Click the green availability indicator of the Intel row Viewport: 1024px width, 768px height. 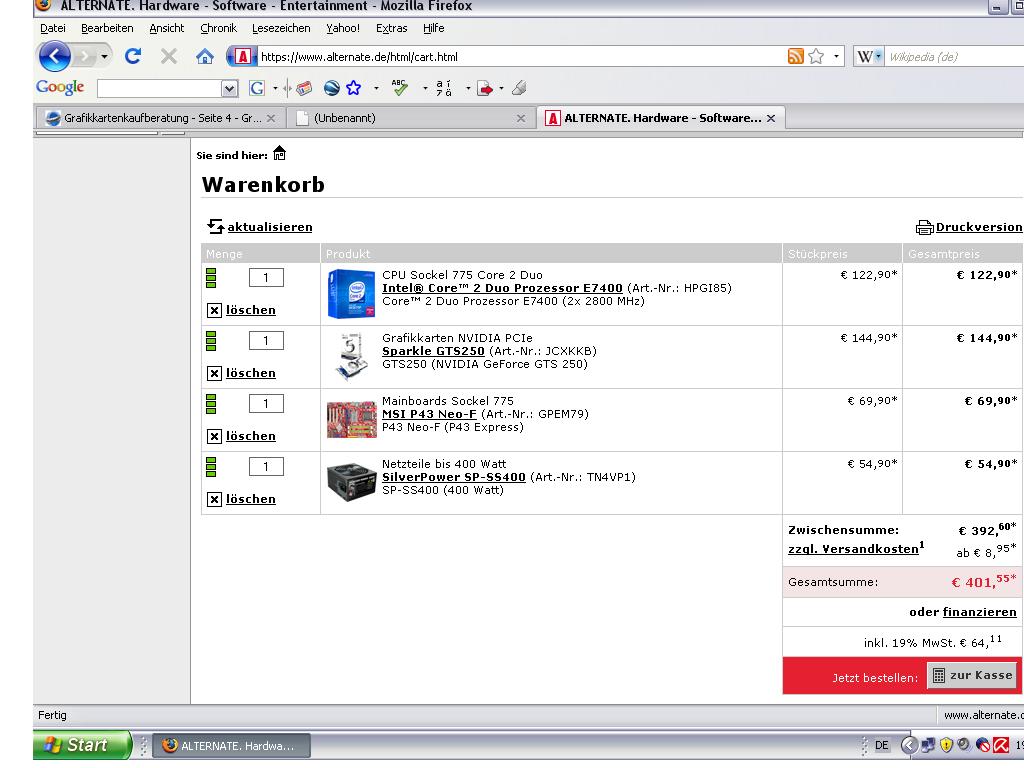pyautogui.click(x=211, y=278)
